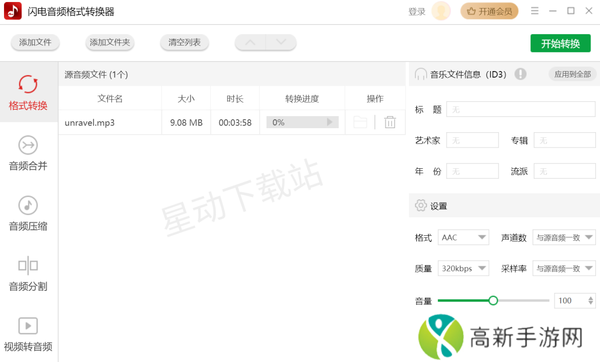
Task: Click the 添加文件夹 add folder button
Action: (110, 42)
